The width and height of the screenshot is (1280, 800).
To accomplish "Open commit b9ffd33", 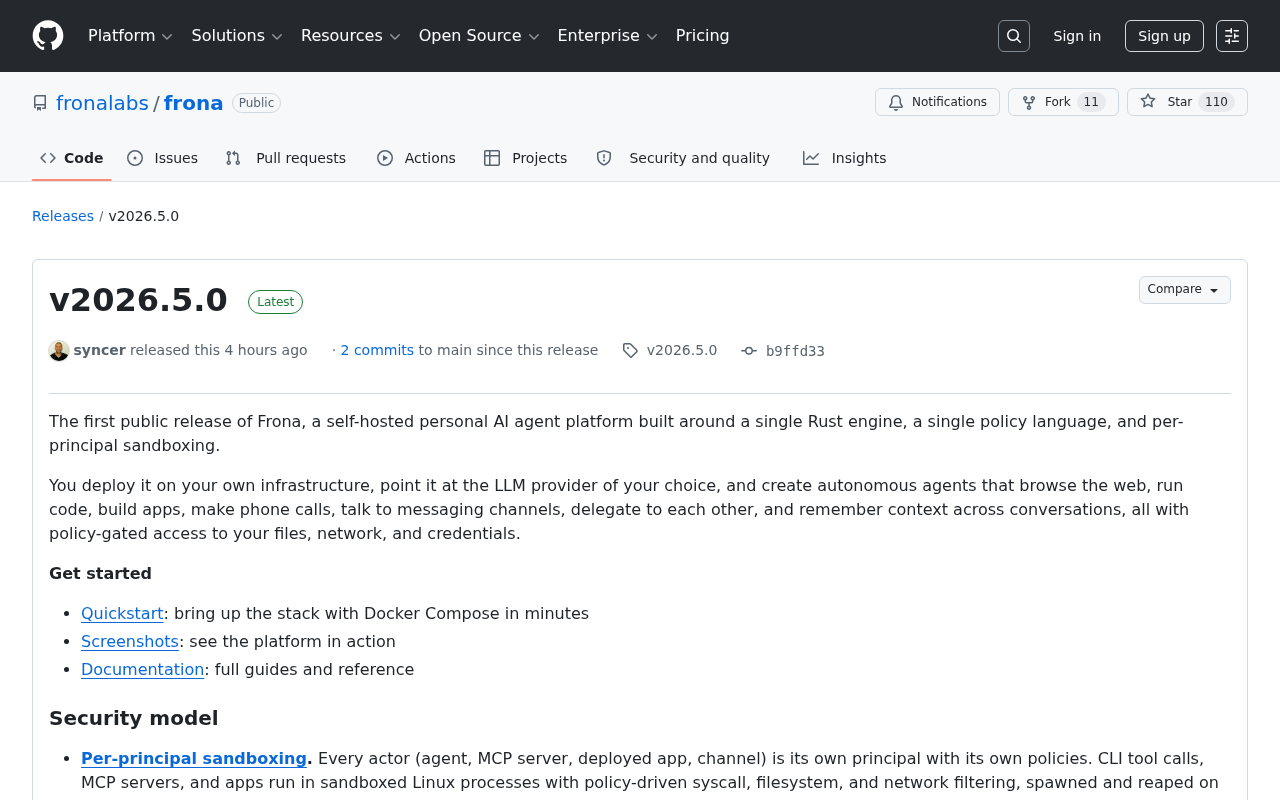I will (795, 351).
